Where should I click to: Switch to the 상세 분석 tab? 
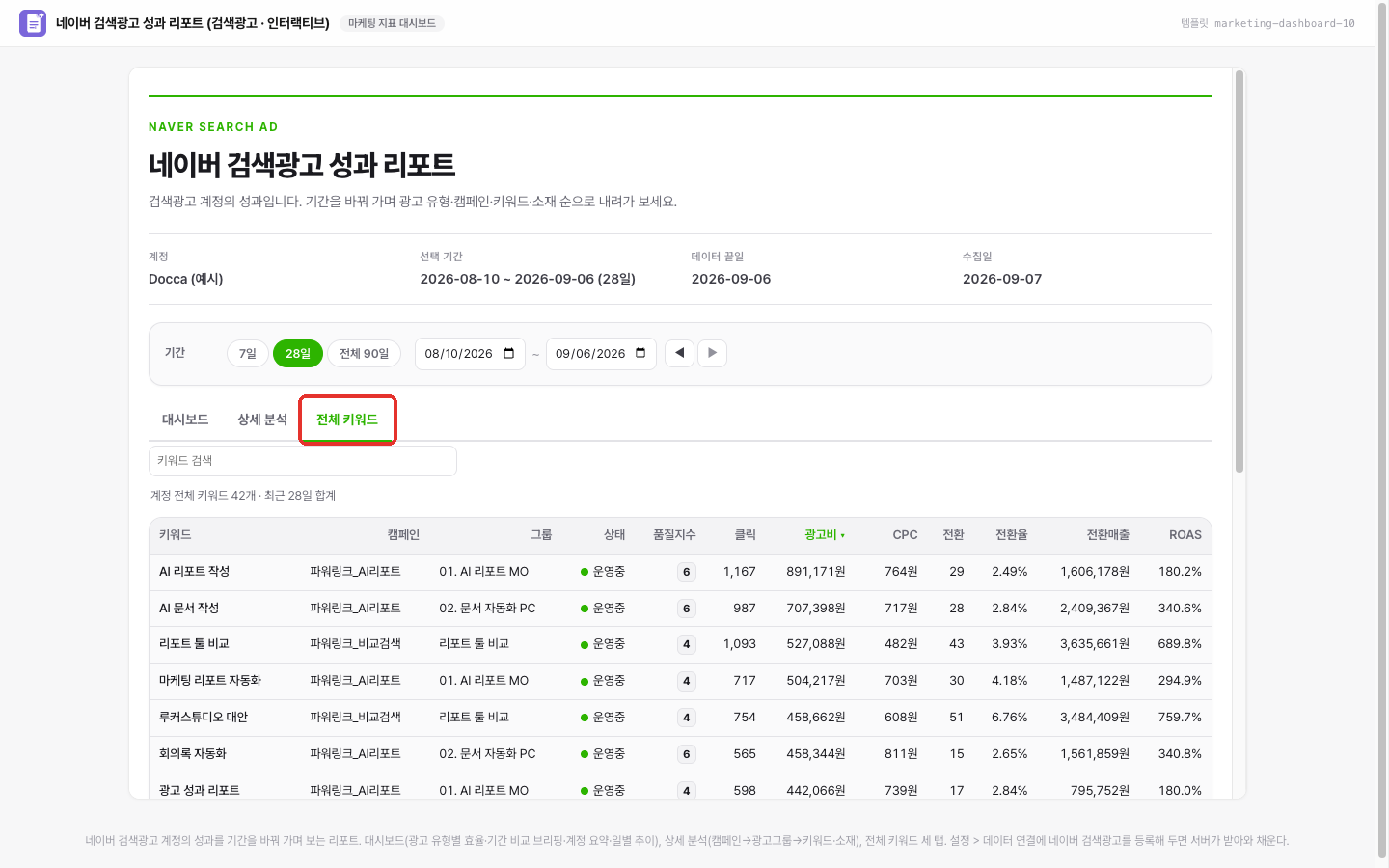[262, 420]
